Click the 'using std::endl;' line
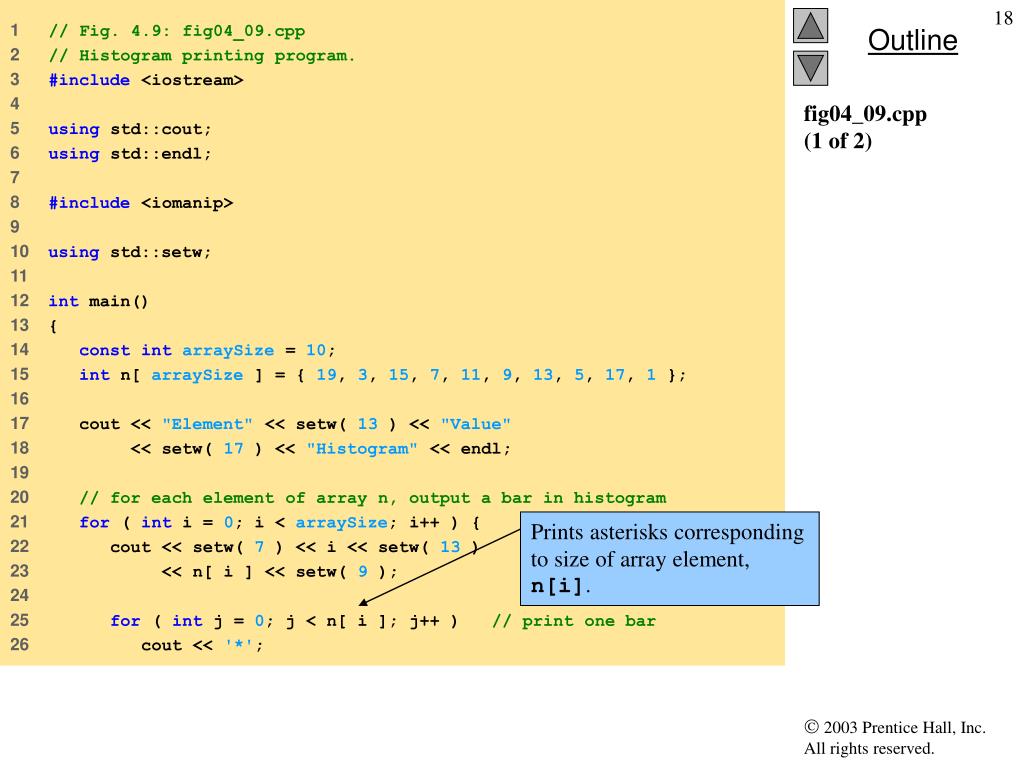Screen dimensions: 1024x768 point(130,154)
